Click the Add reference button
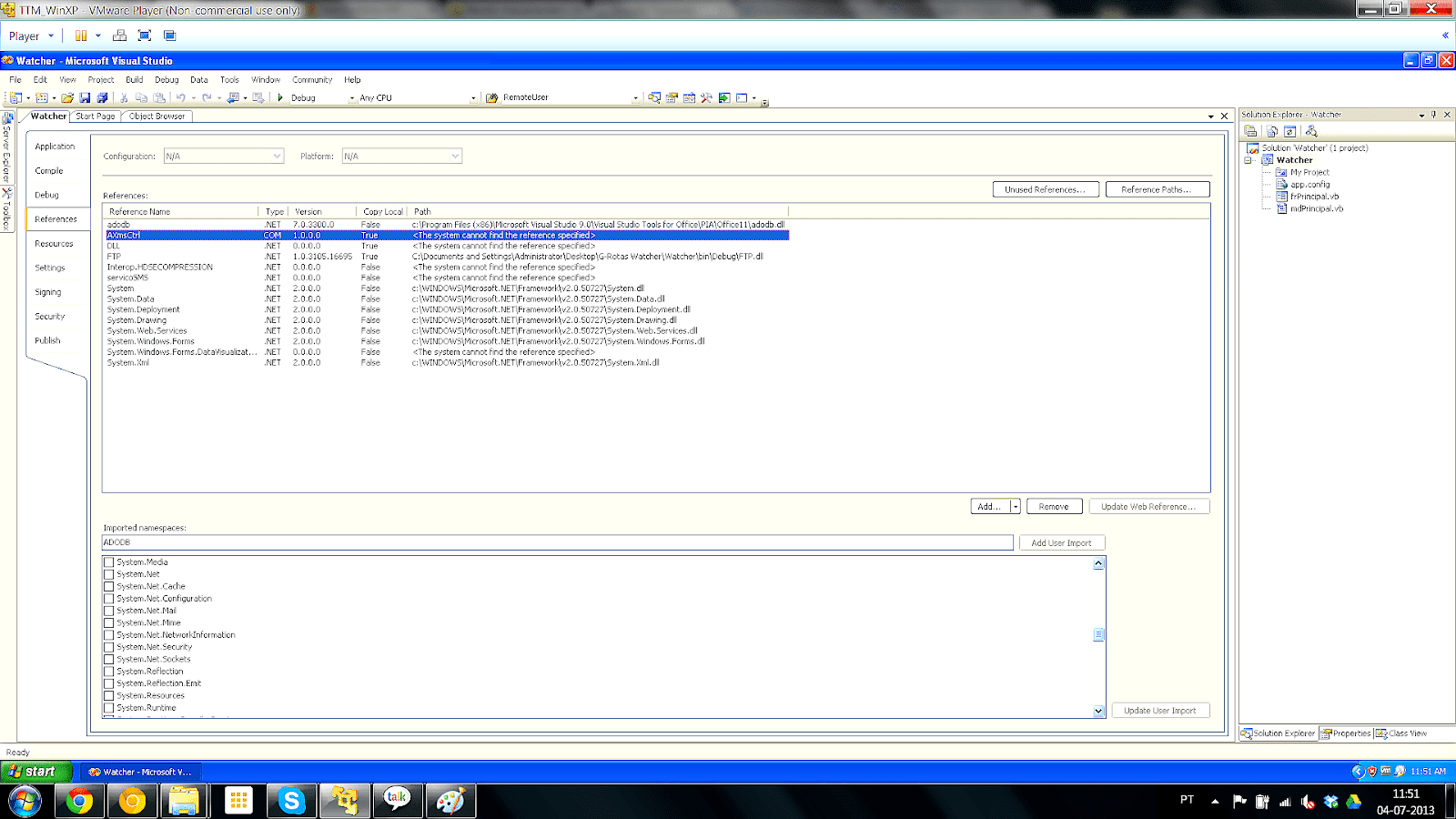 tap(990, 507)
